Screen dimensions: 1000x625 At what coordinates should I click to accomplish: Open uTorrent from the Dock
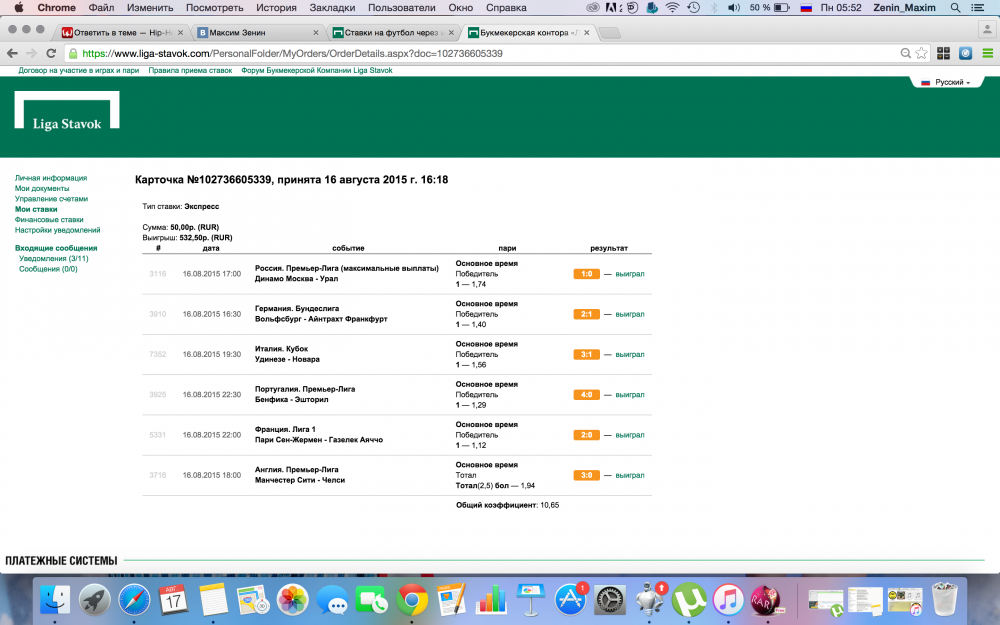tap(689, 600)
